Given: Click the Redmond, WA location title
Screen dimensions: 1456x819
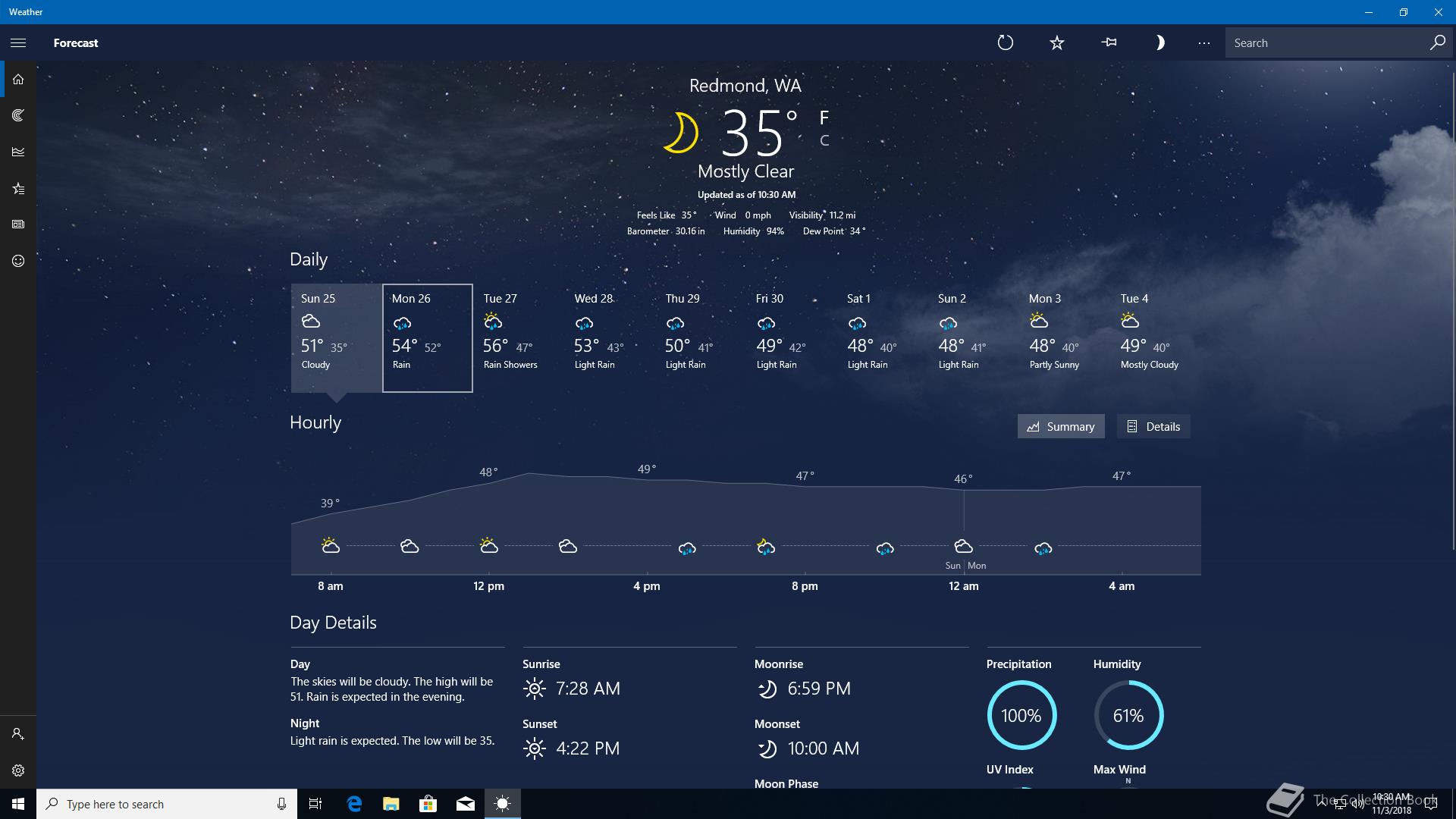Looking at the screenshot, I should pyautogui.click(x=745, y=86).
